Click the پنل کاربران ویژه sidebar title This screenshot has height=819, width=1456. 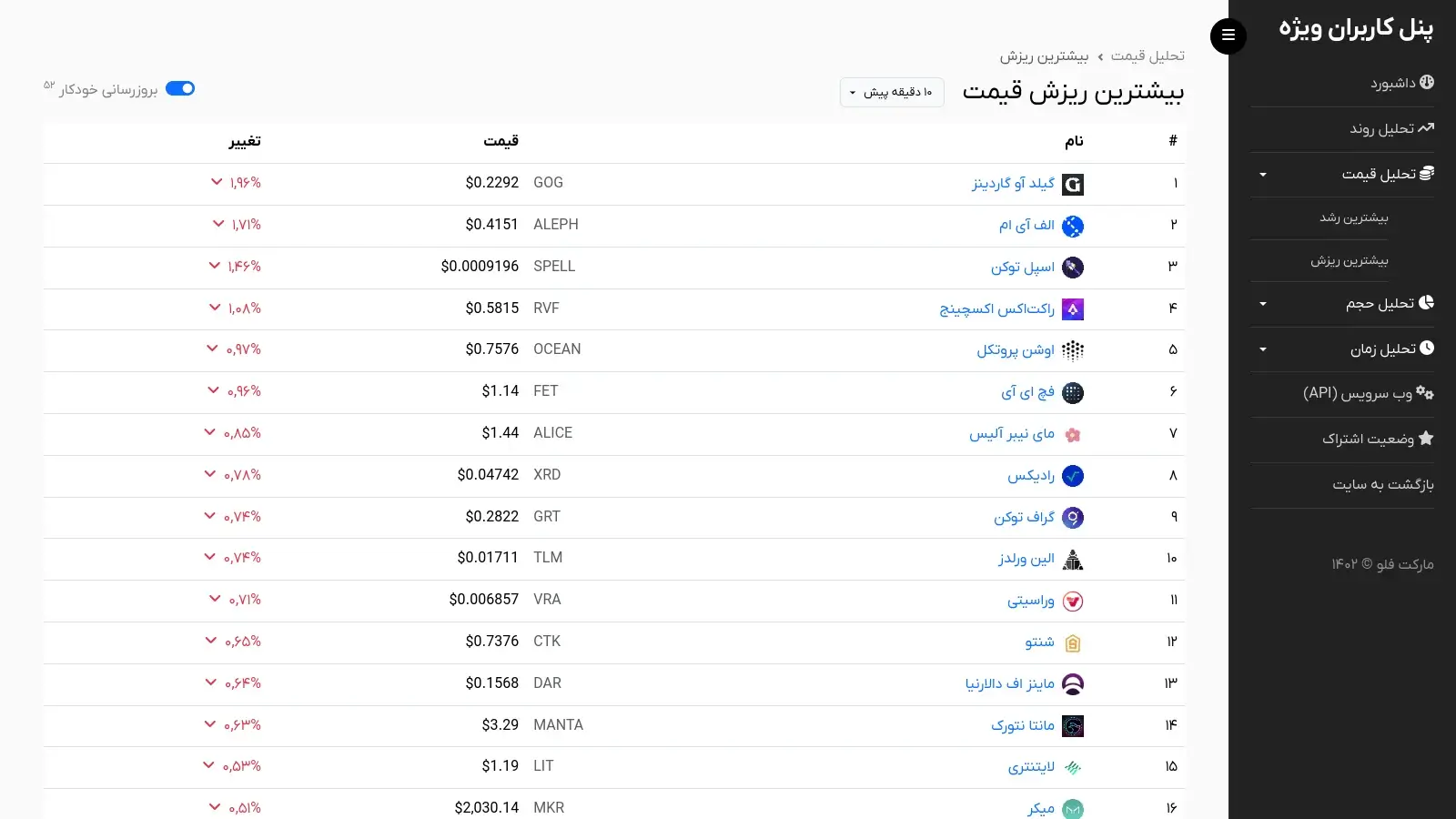coord(1356,29)
